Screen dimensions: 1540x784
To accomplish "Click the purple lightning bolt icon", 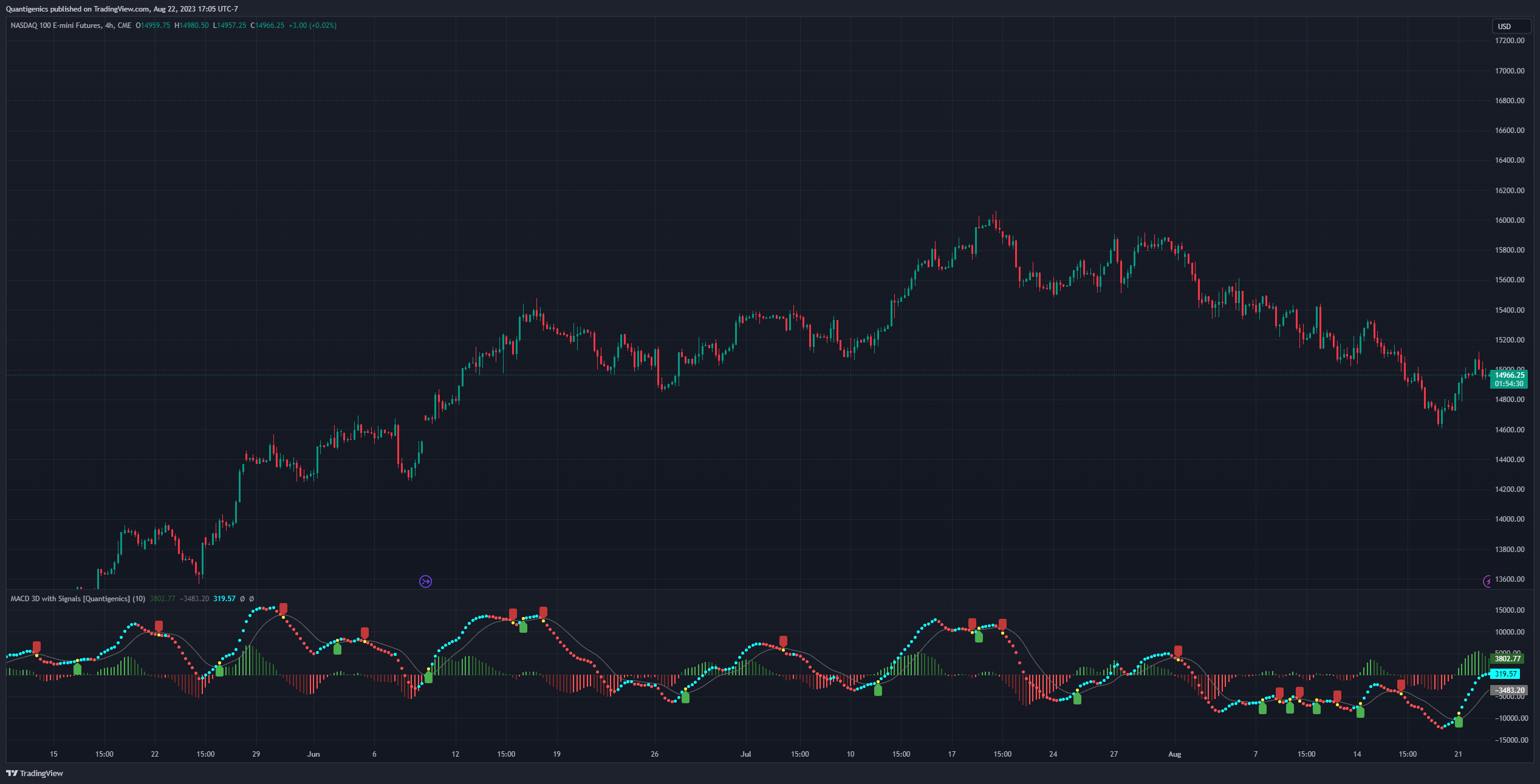I will click(1487, 582).
